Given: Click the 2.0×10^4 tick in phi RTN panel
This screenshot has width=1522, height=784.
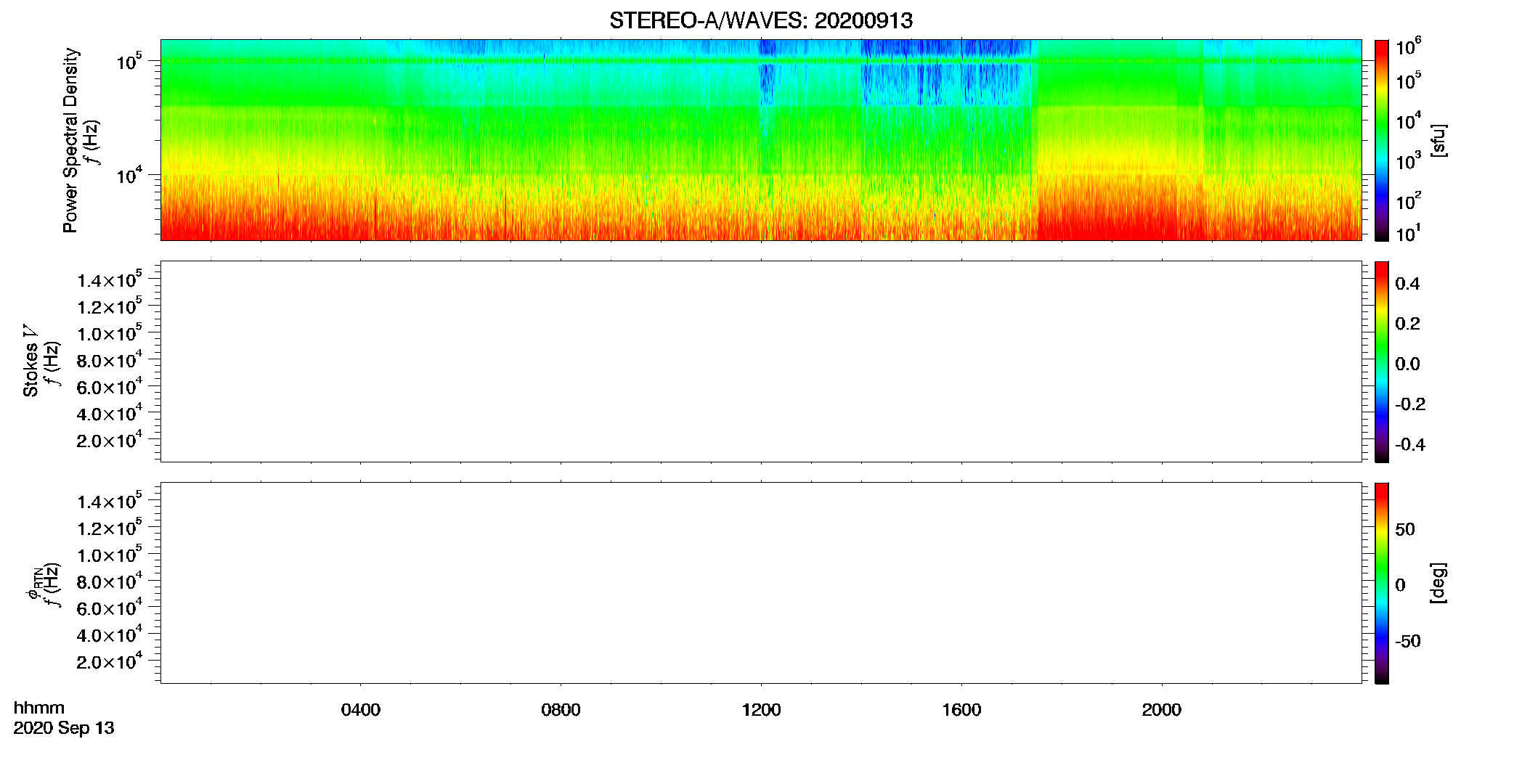Looking at the screenshot, I should tap(109, 661).
